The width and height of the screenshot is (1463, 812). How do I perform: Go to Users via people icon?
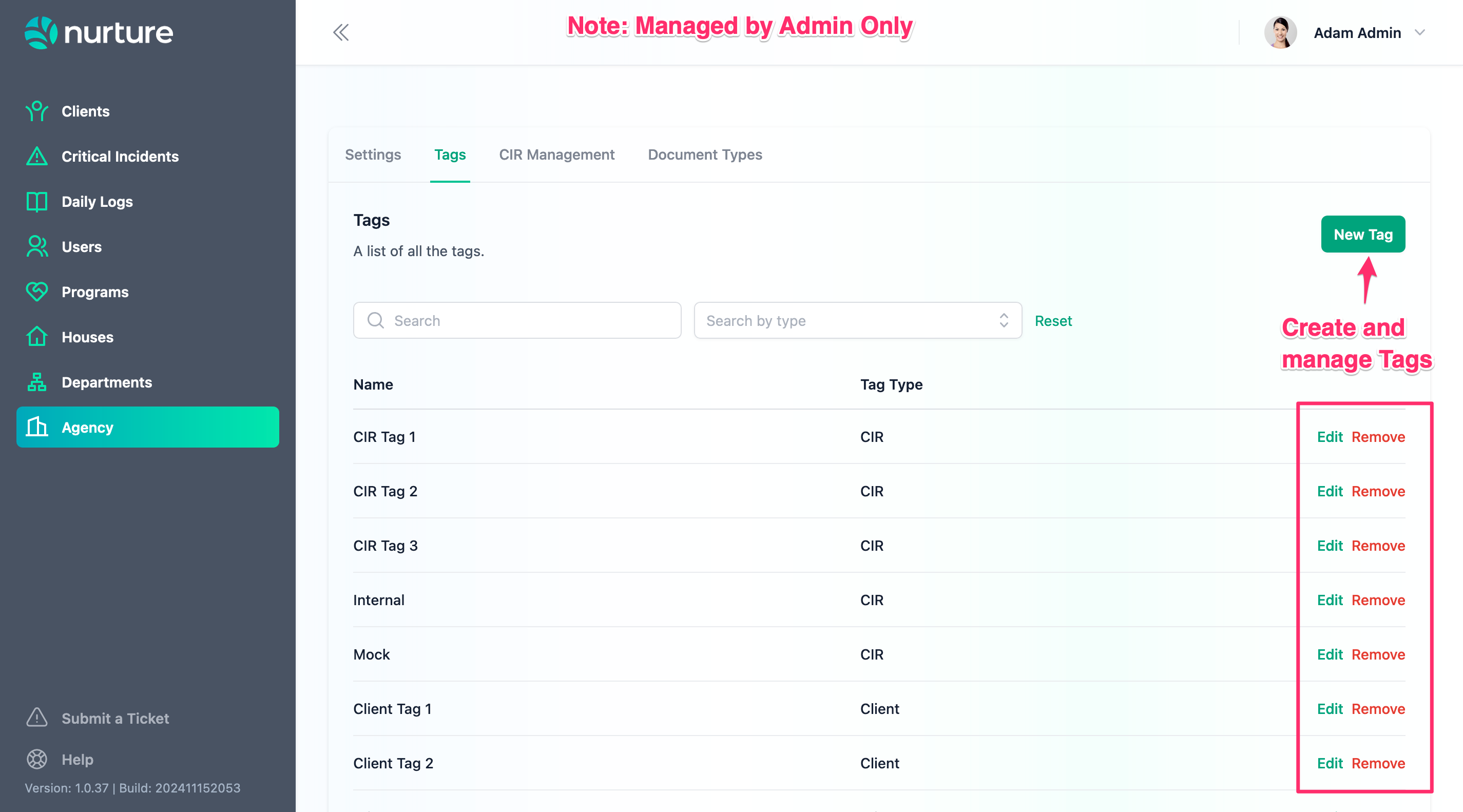coord(37,246)
